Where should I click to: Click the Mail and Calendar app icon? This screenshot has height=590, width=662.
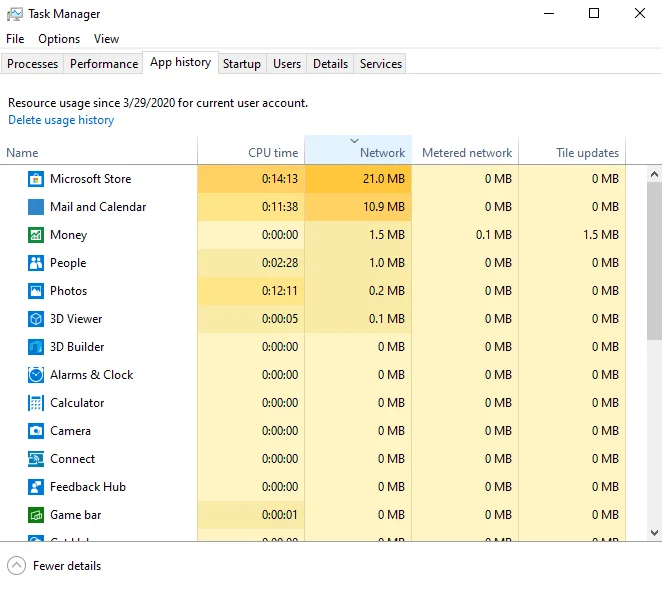point(36,207)
